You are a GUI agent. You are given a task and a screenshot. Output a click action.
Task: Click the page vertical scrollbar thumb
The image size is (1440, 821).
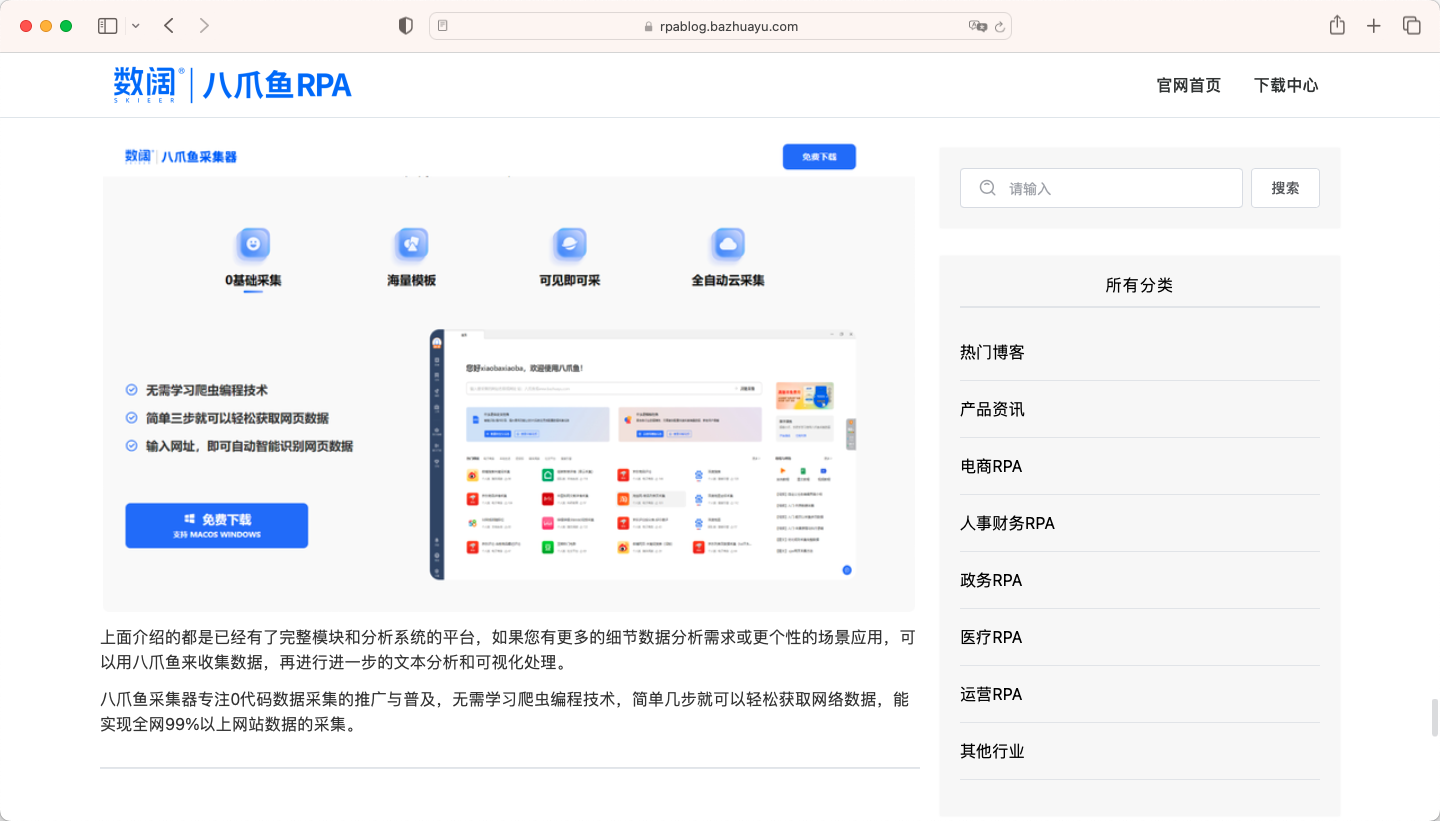pyautogui.click(x=1435, y=717)
